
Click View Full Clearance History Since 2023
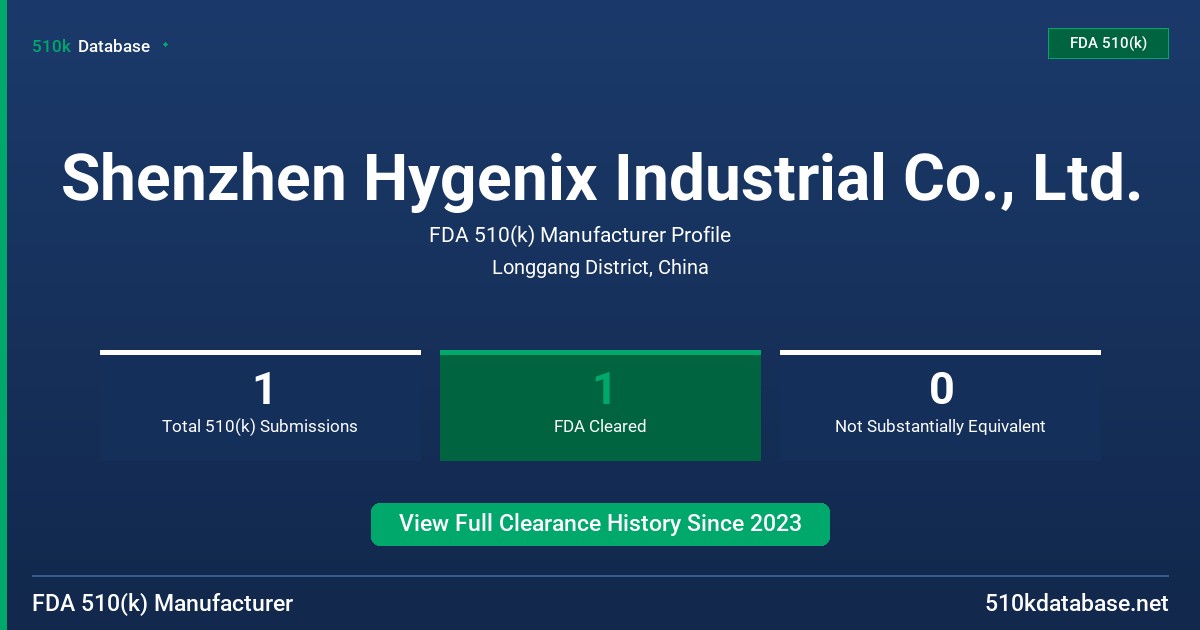click(x=600, y=524)
